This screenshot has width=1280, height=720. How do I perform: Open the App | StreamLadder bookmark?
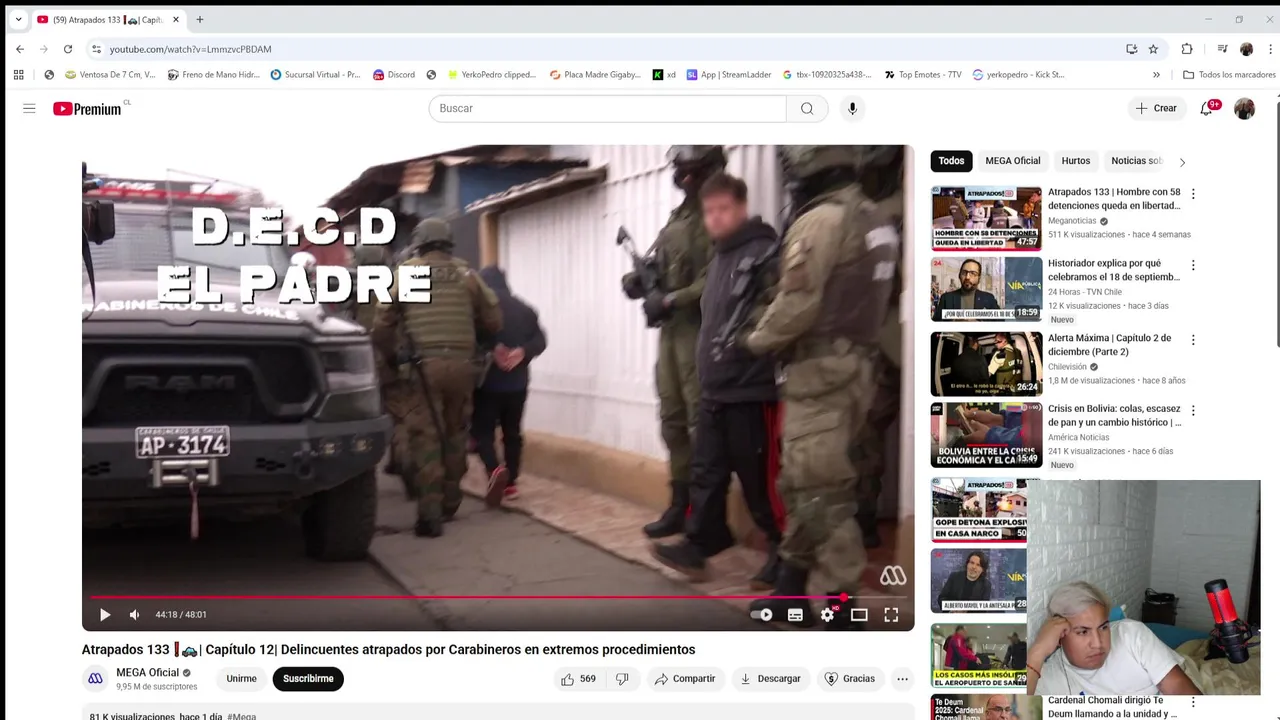[728, 74]
